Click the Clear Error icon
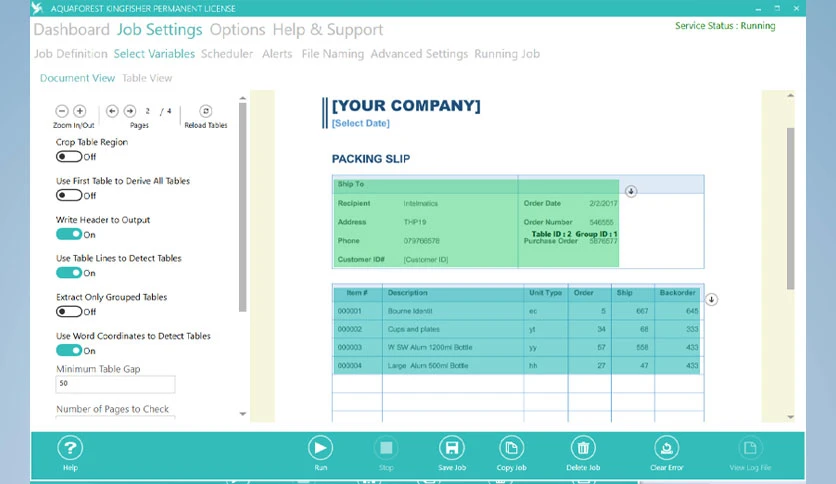 666,448
